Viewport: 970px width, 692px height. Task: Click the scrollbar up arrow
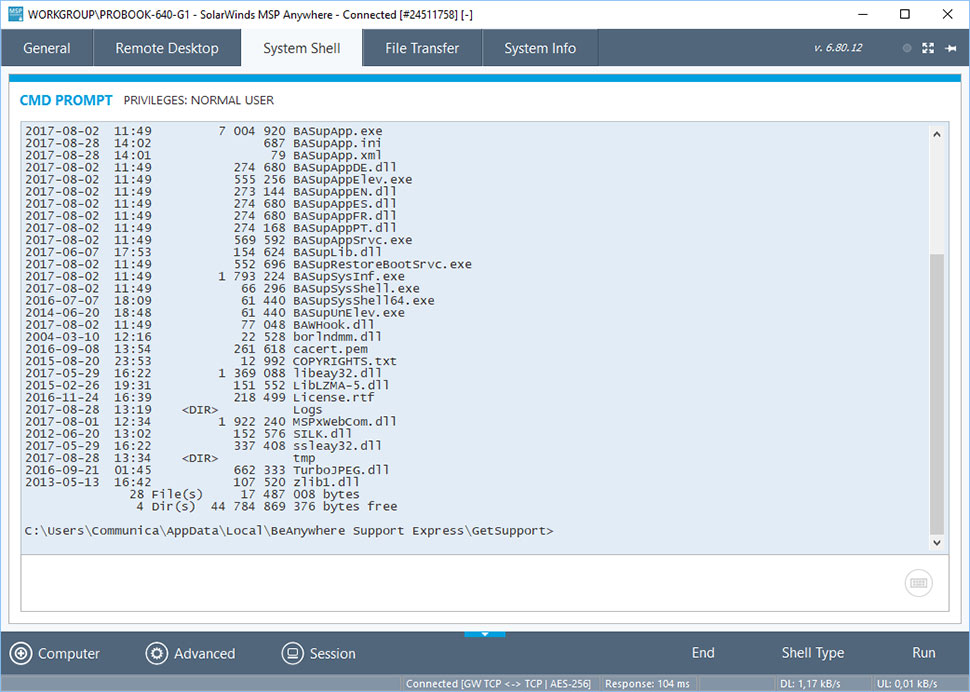click(x=937, y=134)
